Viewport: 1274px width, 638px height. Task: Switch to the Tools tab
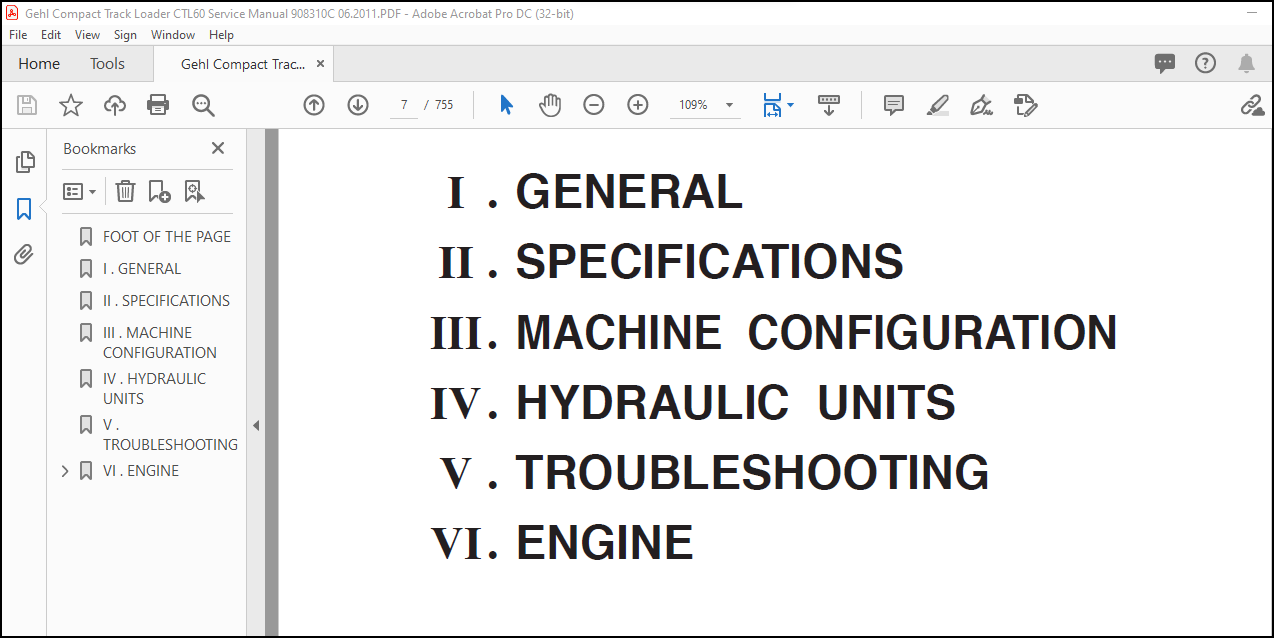click(107, 63)
